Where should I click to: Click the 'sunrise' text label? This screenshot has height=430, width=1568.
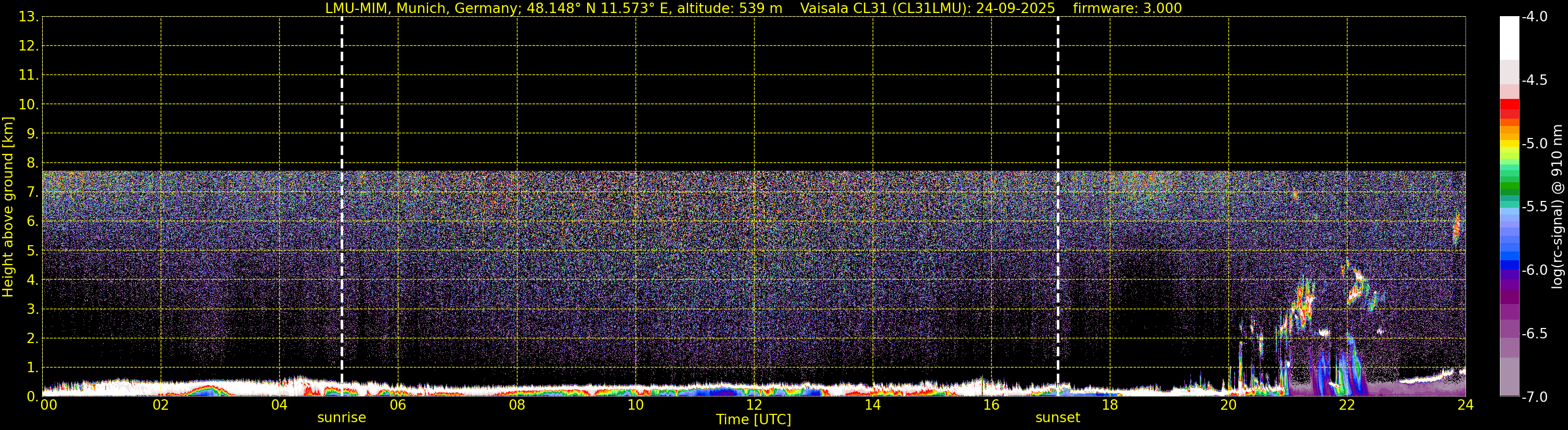(x=342, y=418)
